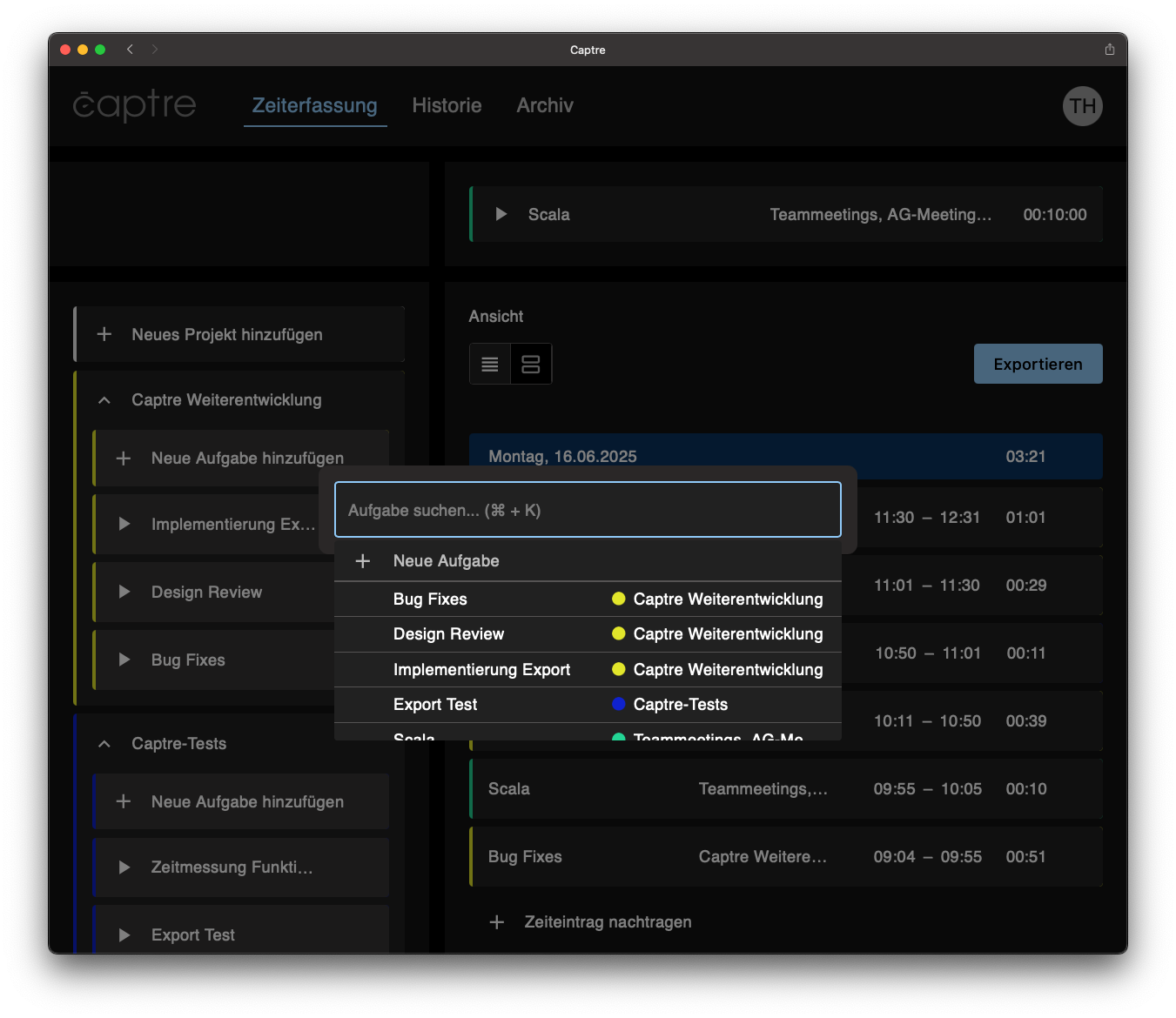Viewport: 1176px width, 1018px height.
Task: Click the running timer 00:10:00
Action: pyautogui.click(x=1055, y=214)
